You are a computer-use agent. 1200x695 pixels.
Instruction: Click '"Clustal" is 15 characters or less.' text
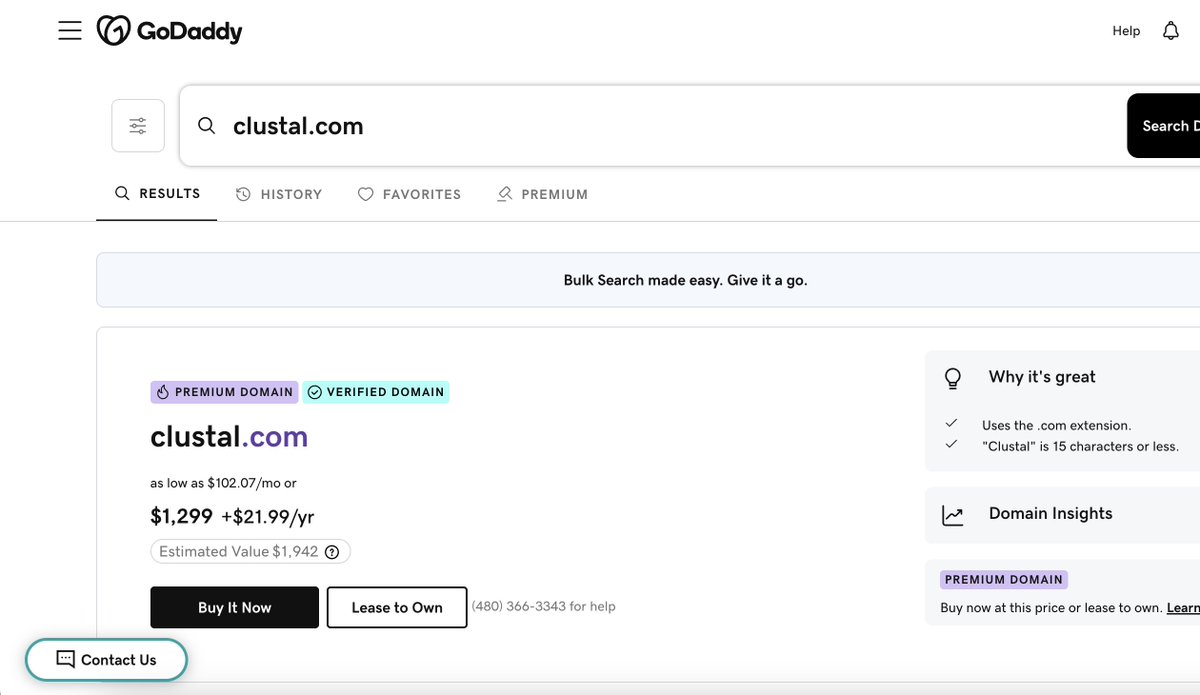tap(1080, 446)
